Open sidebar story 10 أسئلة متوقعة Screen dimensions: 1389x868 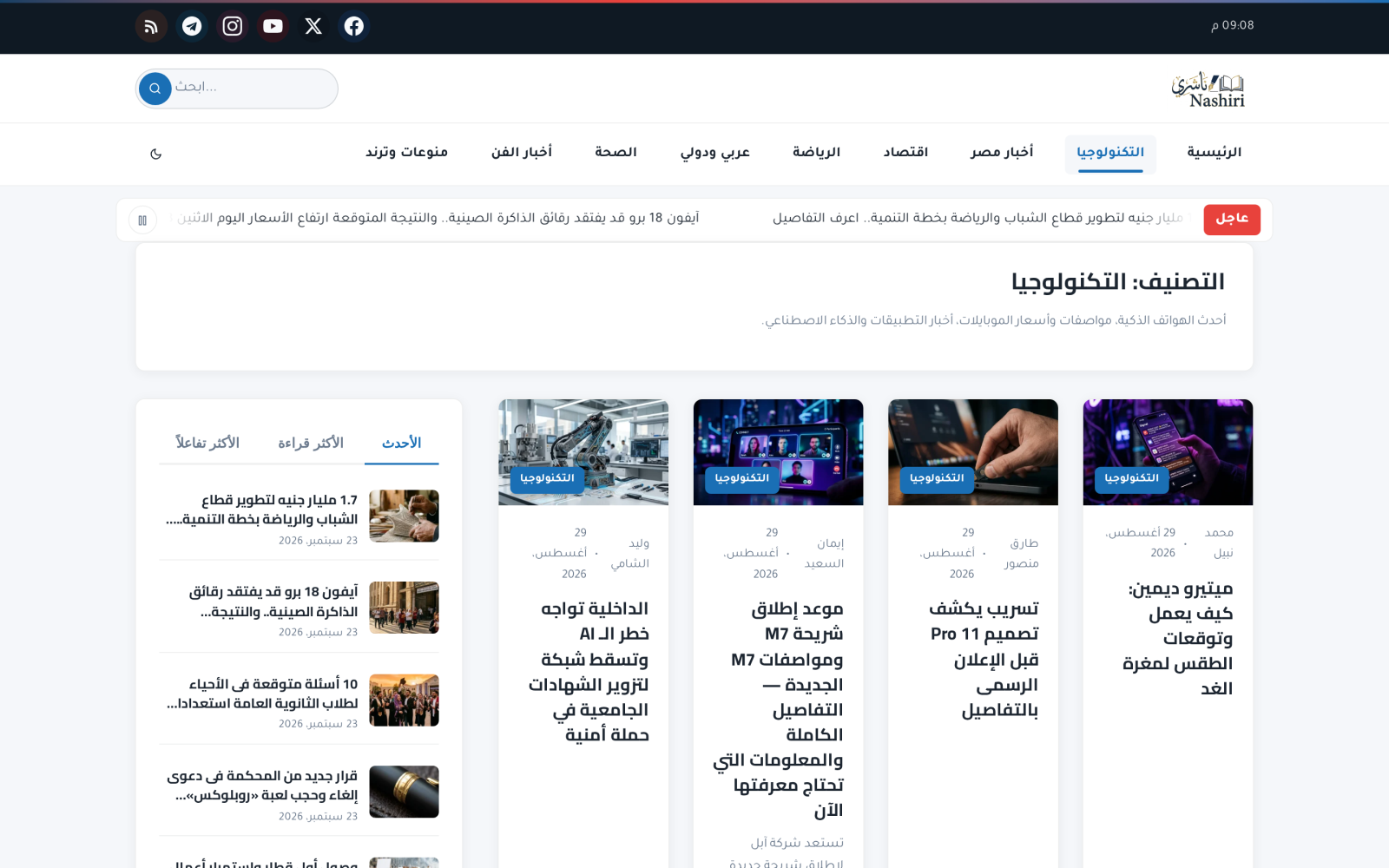262,694
